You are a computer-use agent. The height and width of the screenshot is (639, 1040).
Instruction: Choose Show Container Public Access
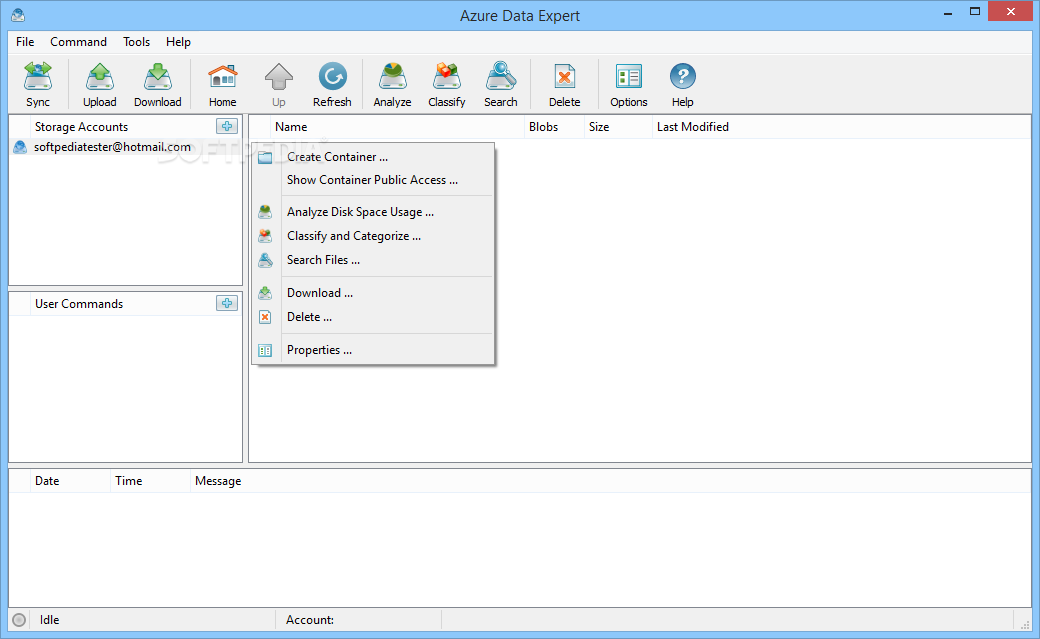[x=373, y=180]
